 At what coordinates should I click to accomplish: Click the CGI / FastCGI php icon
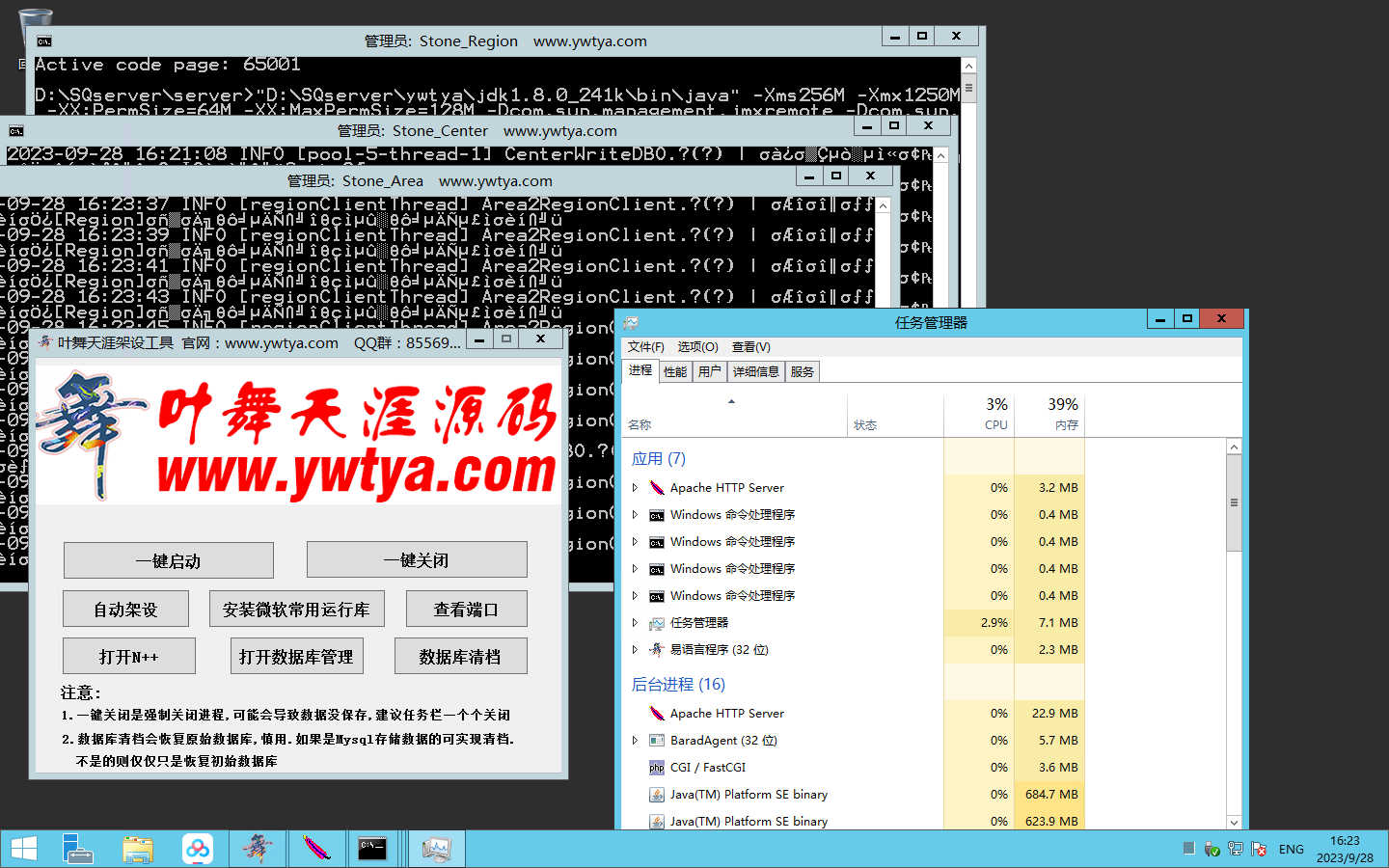(657, 768)
